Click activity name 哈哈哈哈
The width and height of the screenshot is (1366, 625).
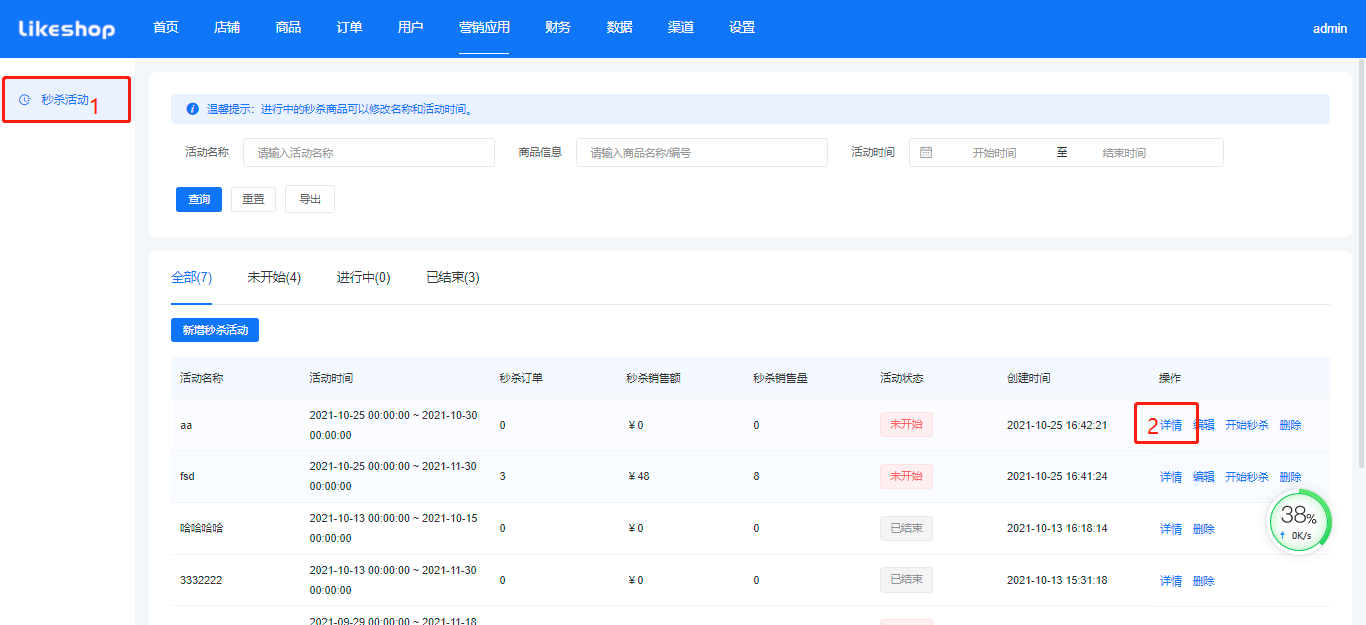pyautogui.click(x=202, y=528)
